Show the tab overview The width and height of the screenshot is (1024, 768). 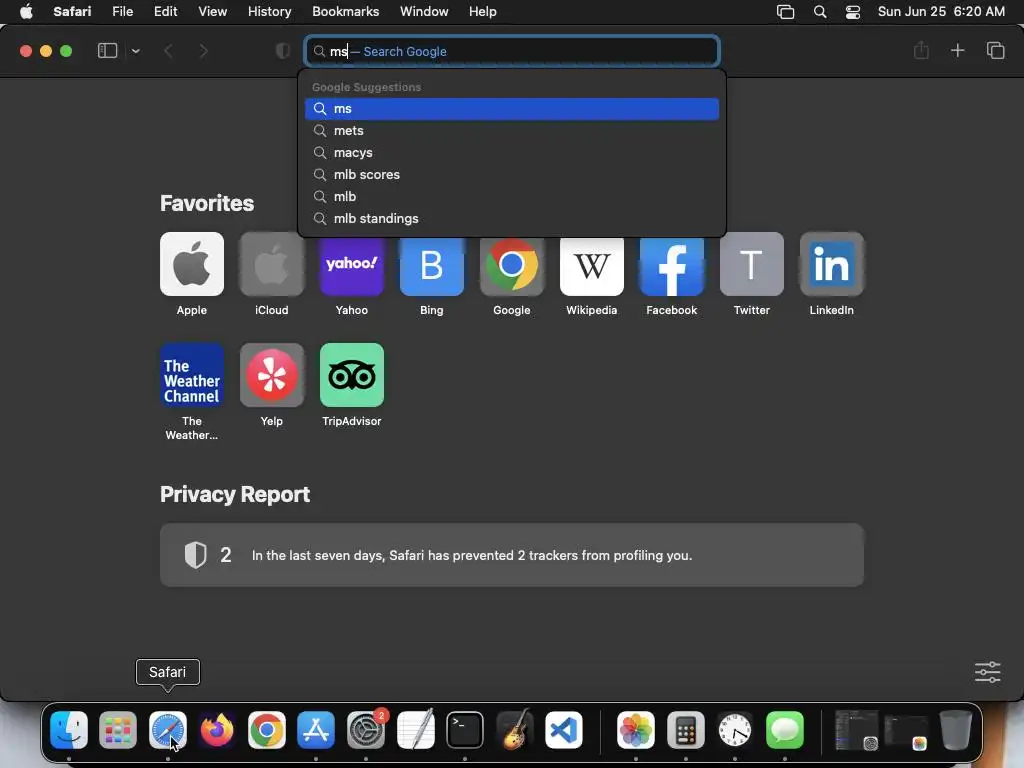(995, 50)
